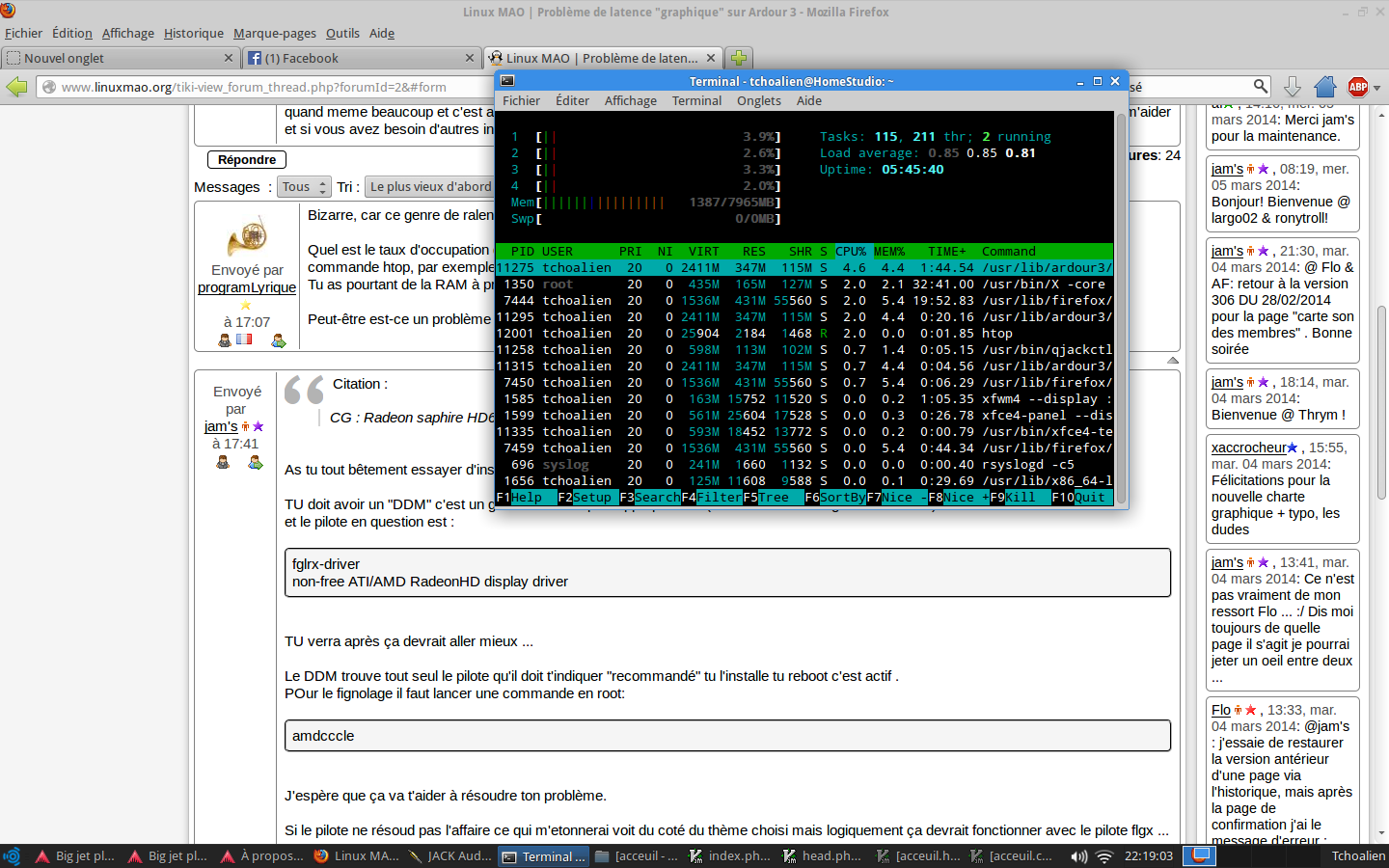Close the Facebook tab

click(470, 58)
